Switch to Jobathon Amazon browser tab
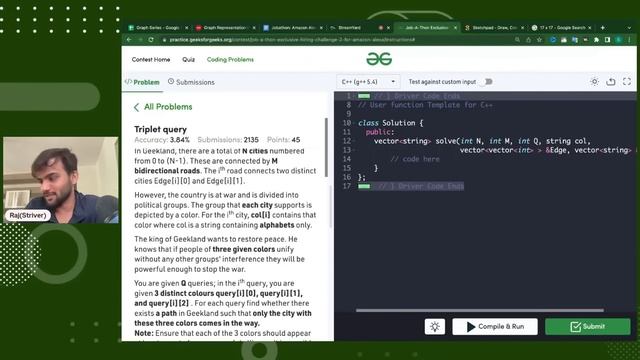The width and height of the screenshot is (640, 360). coord(293,28)
